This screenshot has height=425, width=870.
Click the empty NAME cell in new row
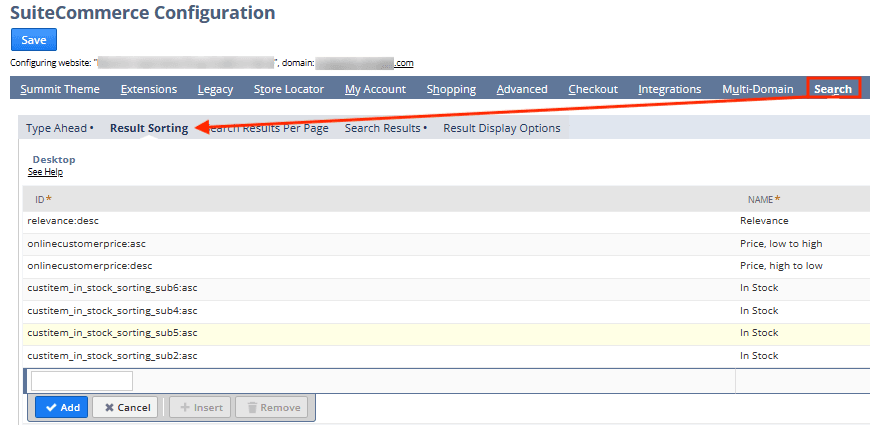pyautogui.click(x=803, y=381)
